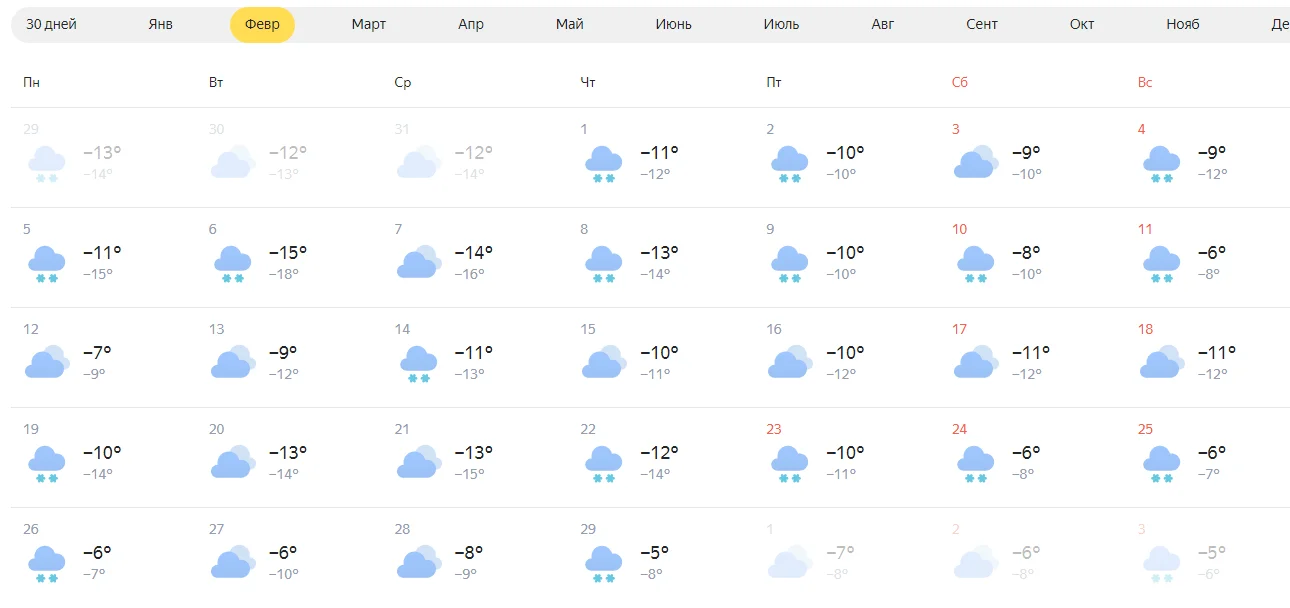Click the cloudy icon for February 3

[x=975, y=162]
